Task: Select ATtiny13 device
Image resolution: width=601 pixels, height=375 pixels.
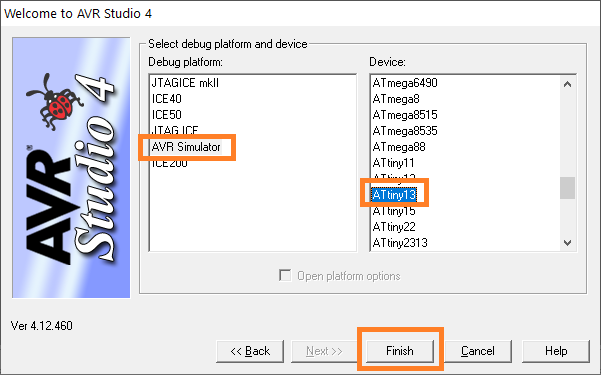Action: (394, 195)
